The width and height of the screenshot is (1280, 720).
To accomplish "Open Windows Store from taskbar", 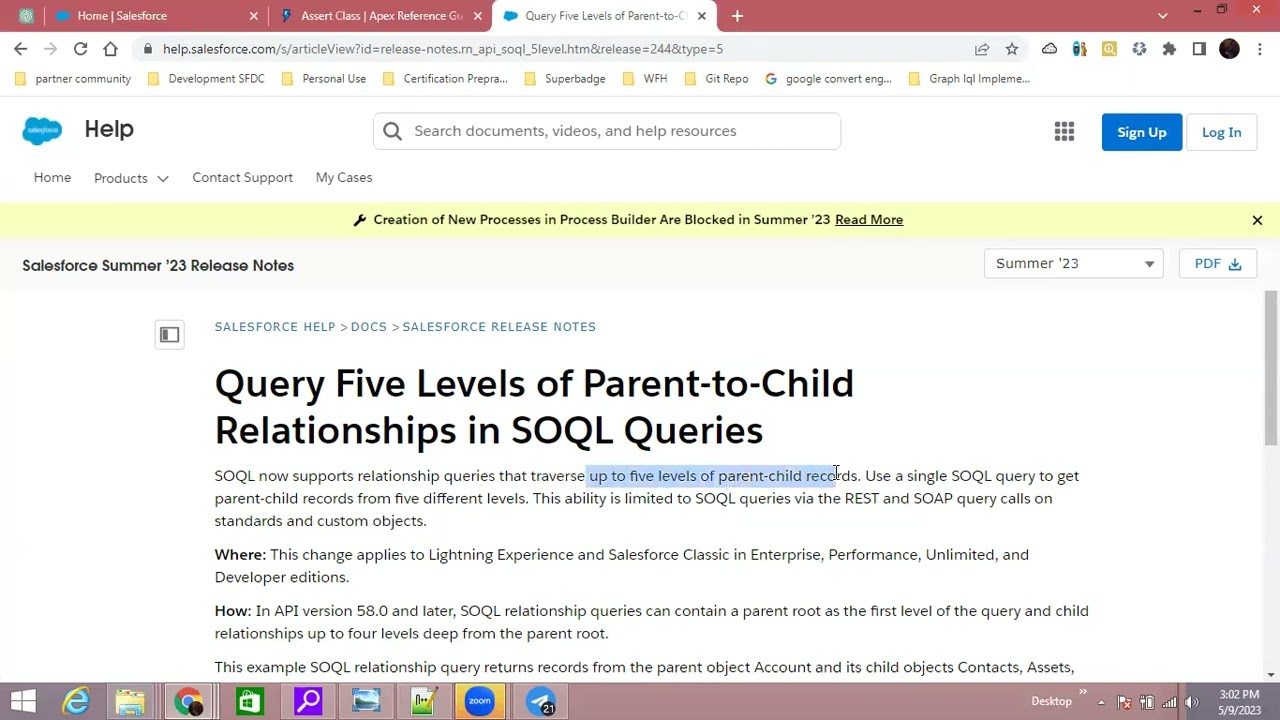I will [249, 701].
